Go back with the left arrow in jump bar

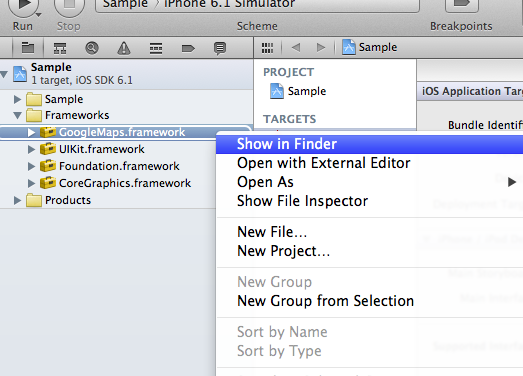coord(296,48)
